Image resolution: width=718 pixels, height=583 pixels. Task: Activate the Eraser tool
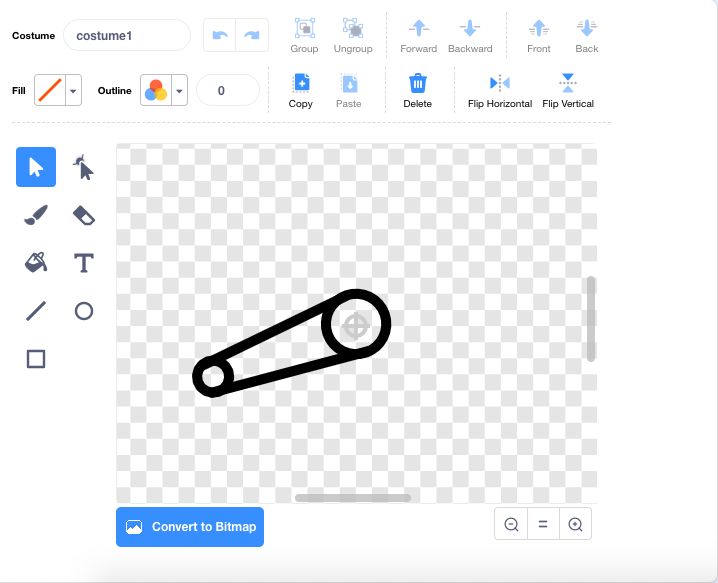[83, 215]
